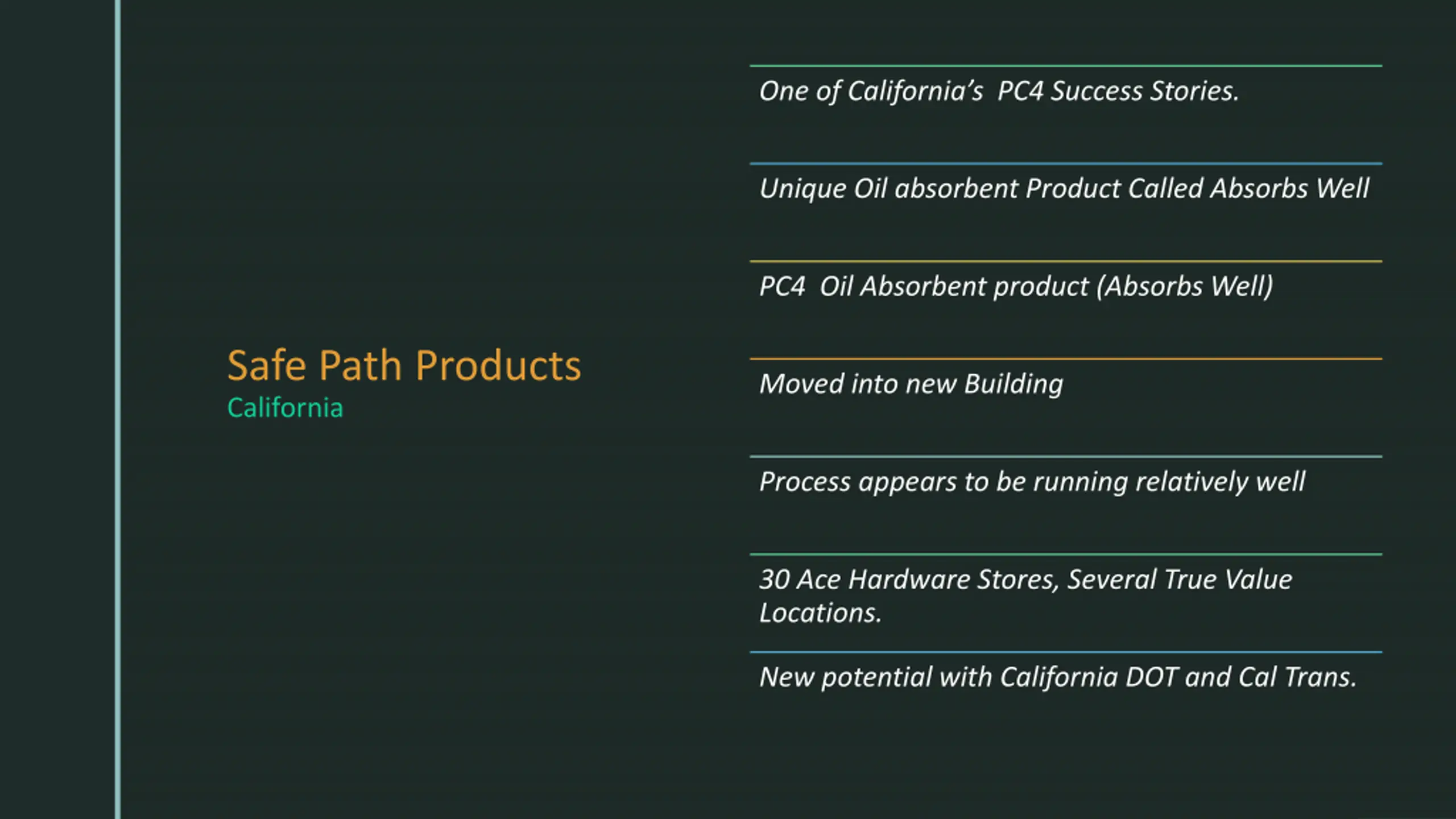
Task: Select the orange divider above 'Moved into new Building'
Action: (x=1066, y=359)
